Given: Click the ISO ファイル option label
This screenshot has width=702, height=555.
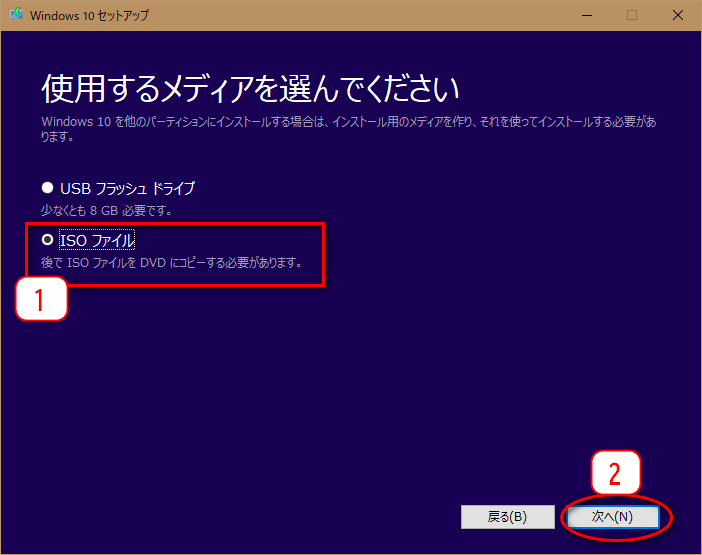Looking at the screenshot, I should pos(97,240).
